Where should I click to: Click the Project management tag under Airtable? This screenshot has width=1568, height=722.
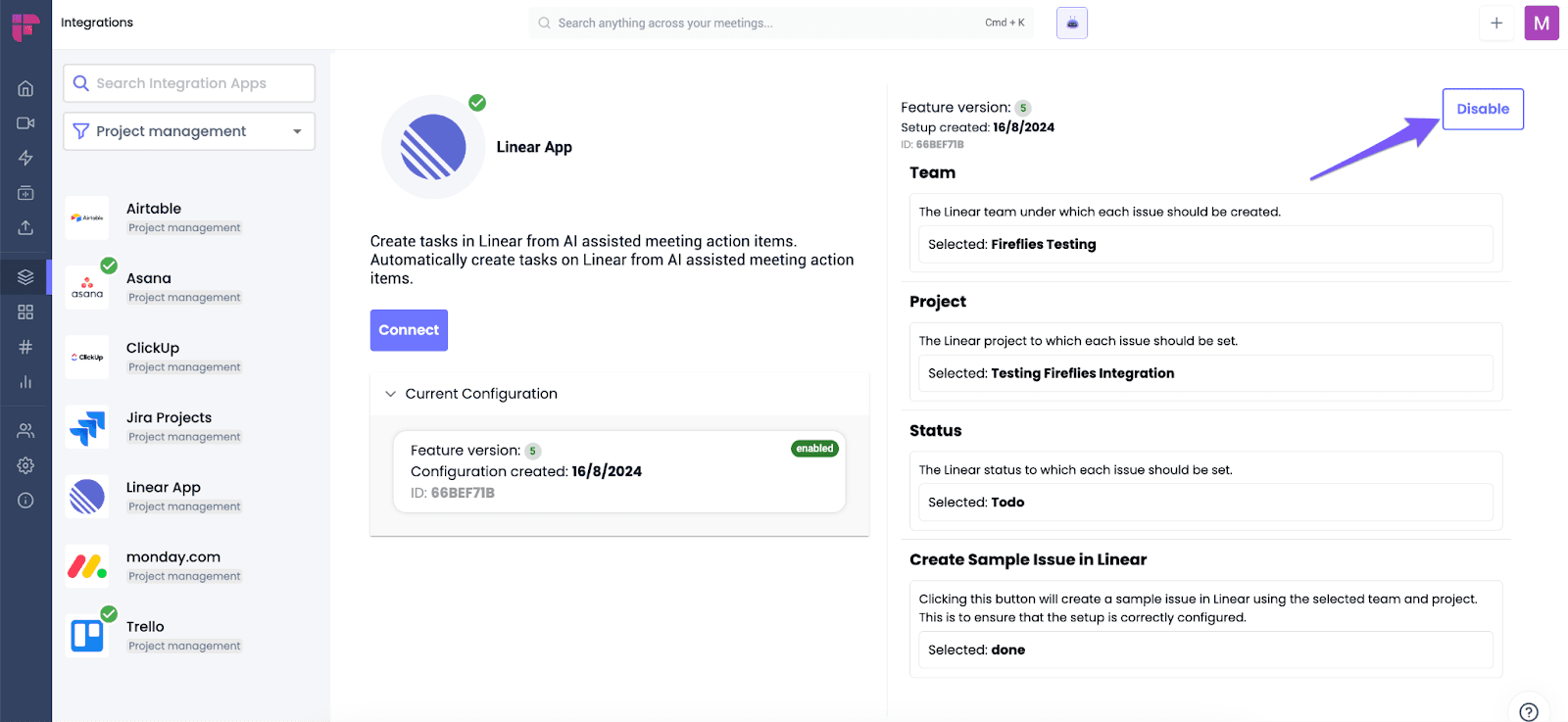(184, 227)
